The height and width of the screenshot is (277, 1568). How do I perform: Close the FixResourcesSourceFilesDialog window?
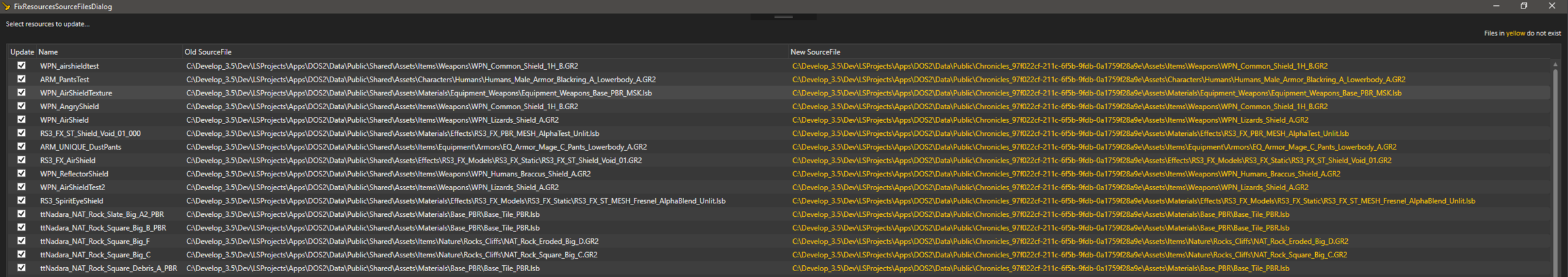pyautogui.click(x=1552, y=6)
